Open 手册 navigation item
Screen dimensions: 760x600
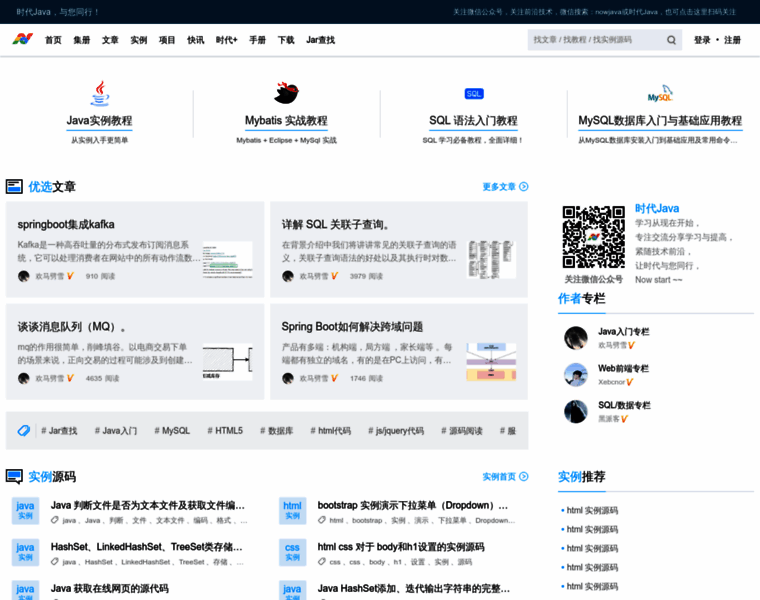coord(257,40)
